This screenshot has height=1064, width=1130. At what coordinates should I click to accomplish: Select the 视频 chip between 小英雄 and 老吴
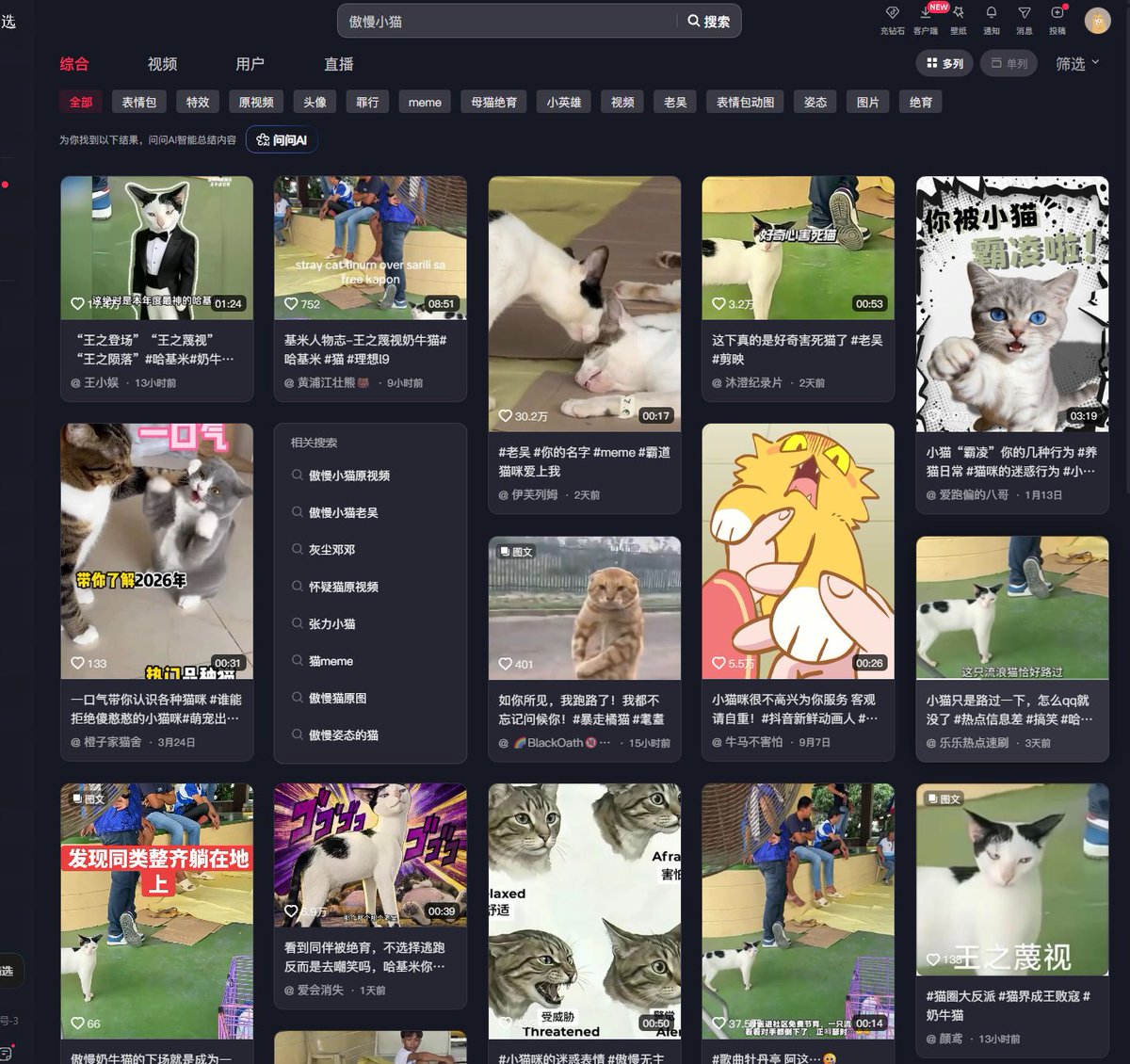click(622, 102)
